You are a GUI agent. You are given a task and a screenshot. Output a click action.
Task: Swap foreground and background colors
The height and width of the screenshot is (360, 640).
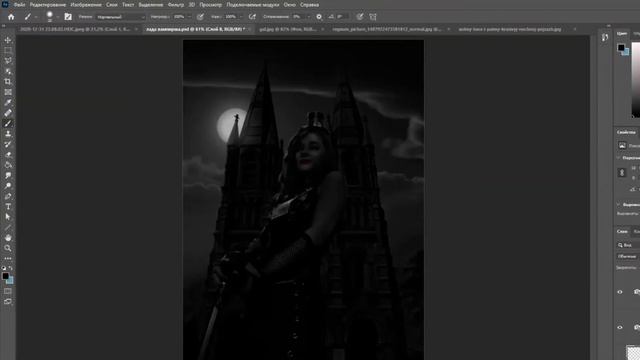pos(11,268)
